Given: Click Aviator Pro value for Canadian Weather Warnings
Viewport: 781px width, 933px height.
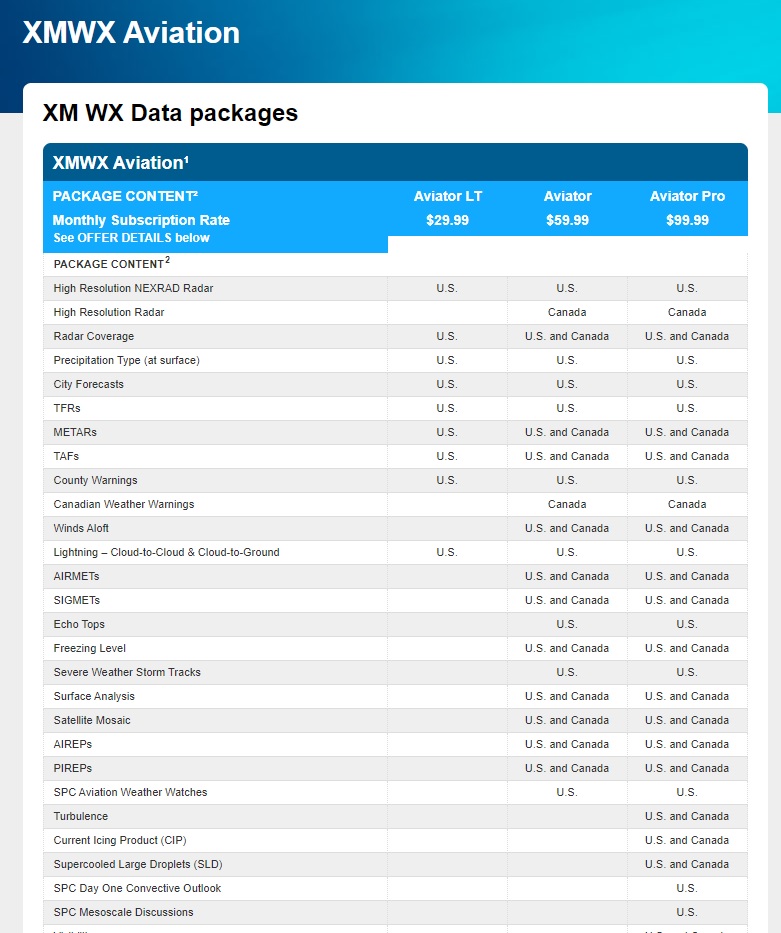Looking at the screenshot, I should pyautogui.click(x=687, y=504).
